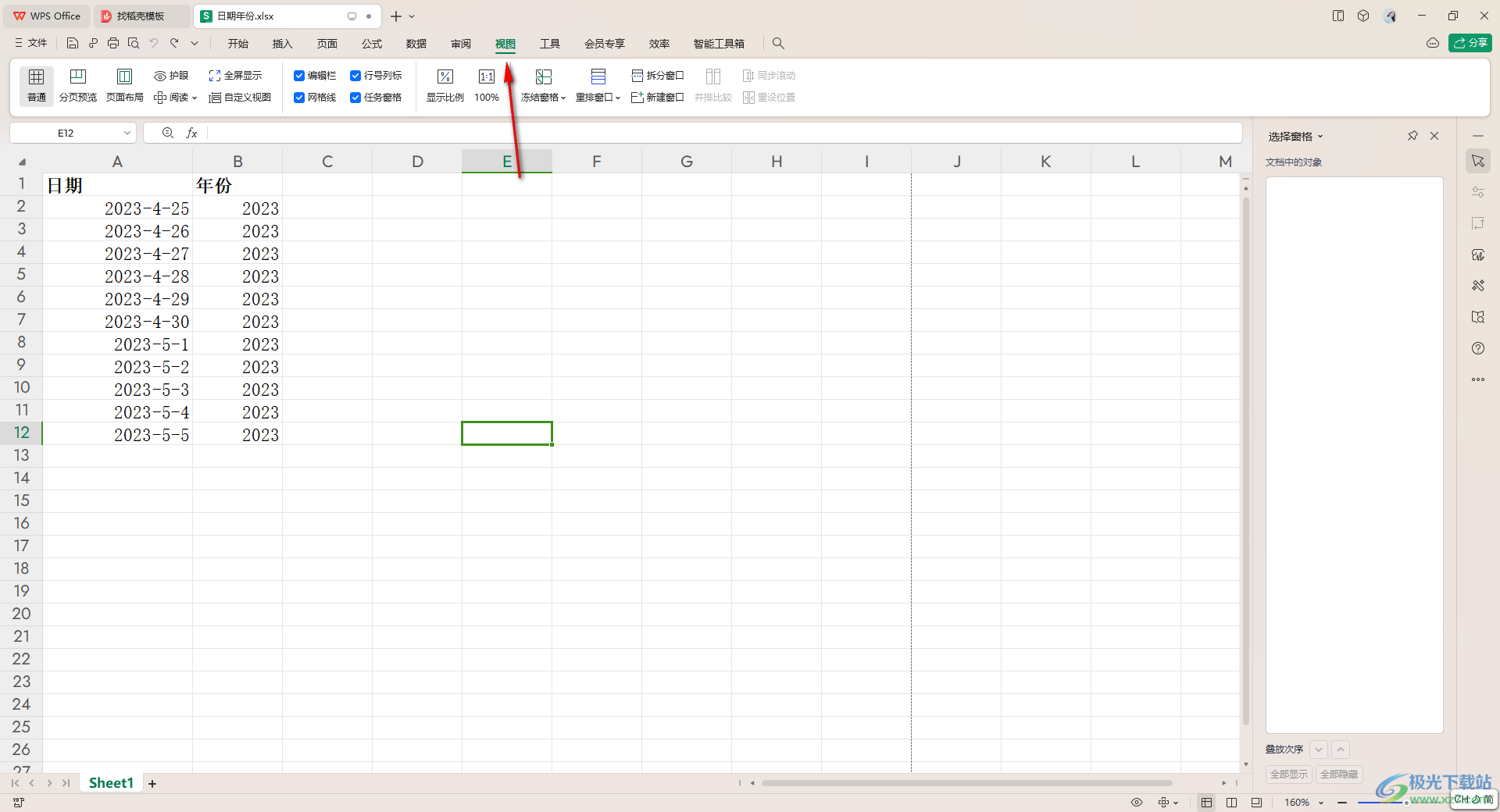
Task: Click the 拆分窗口 split window icon
Action: point(637,76)
